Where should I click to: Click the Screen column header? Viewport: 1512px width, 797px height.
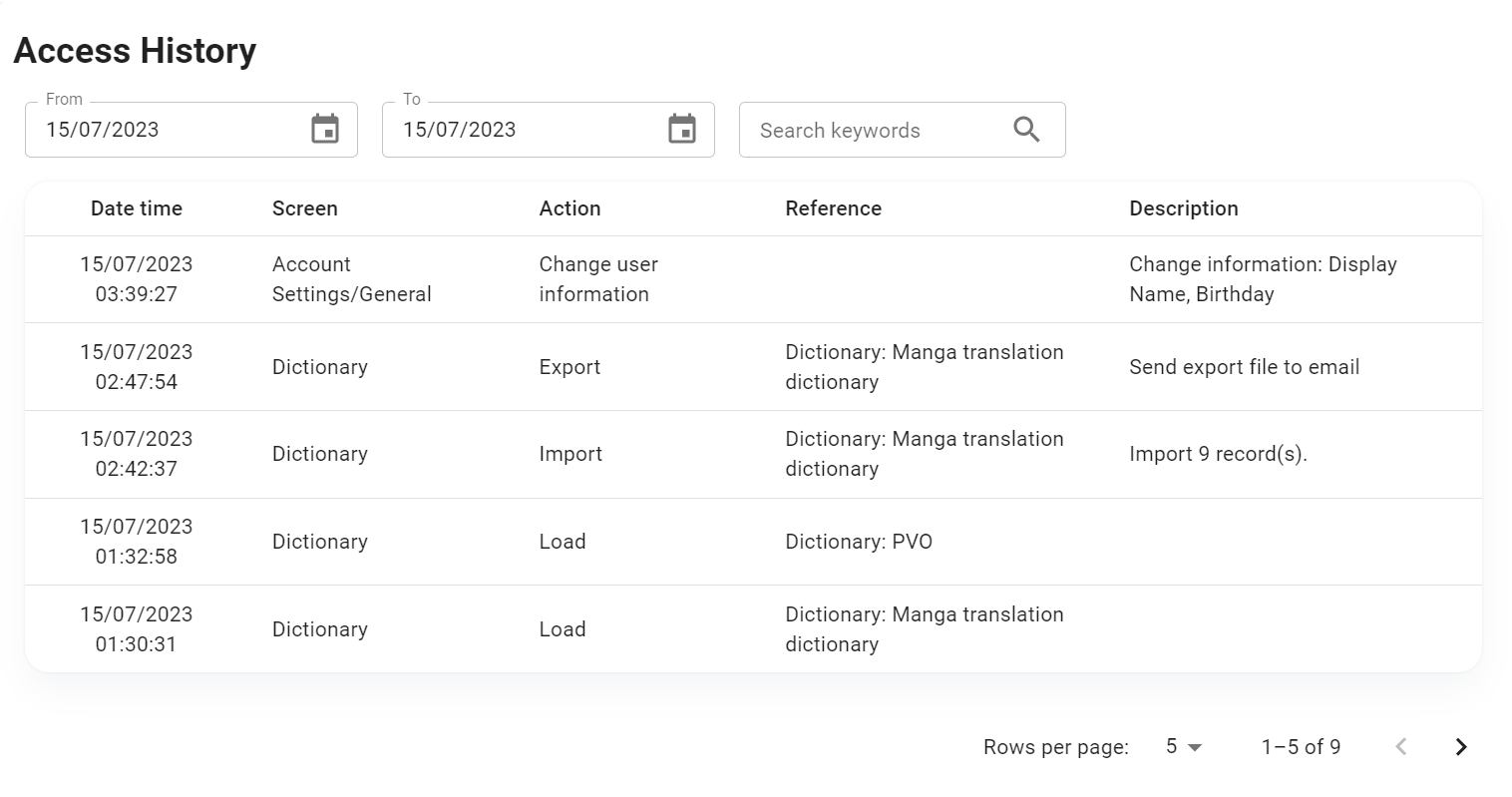point(305,208)
